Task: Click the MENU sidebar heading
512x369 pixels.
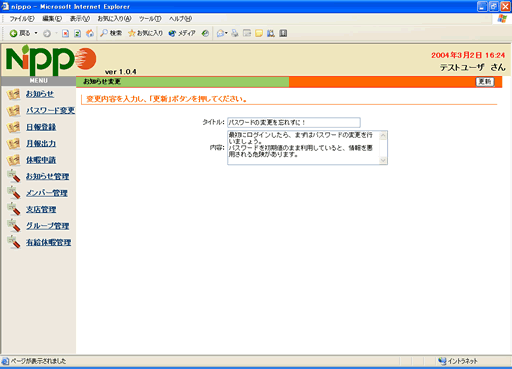Action: [39, 81]
